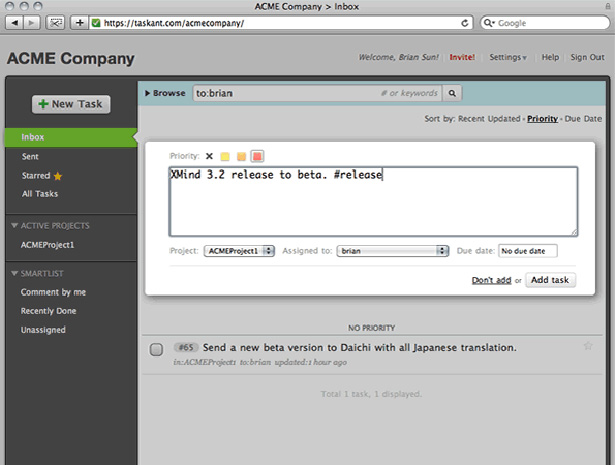Go back using browser back arrow
615x465 pixels.
15,23
